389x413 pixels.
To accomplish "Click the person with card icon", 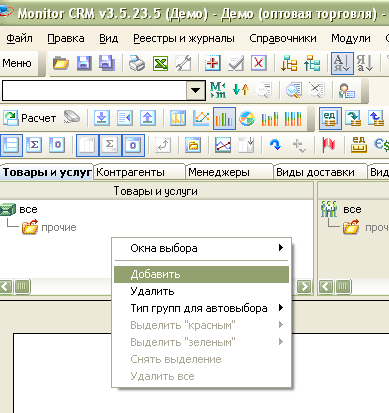I will (x=347, y=90).
